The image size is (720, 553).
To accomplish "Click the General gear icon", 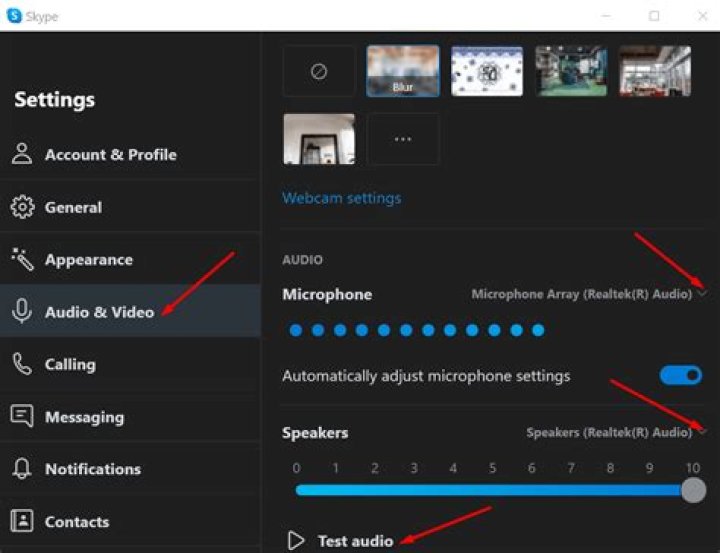I will tap(22, 207).
